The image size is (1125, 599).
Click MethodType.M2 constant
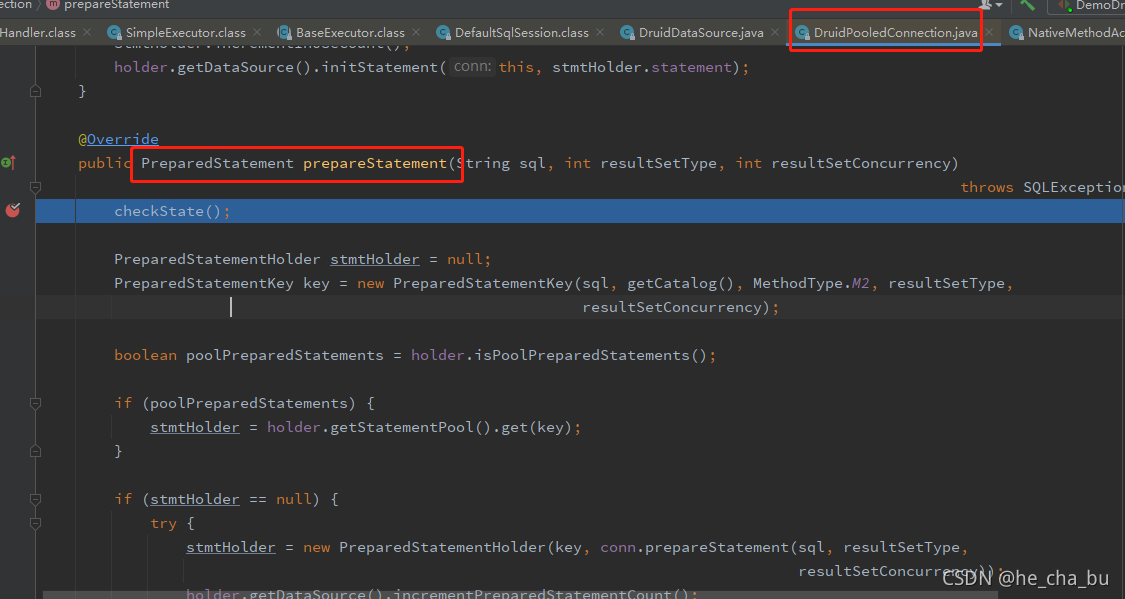(x=811, y=283)
